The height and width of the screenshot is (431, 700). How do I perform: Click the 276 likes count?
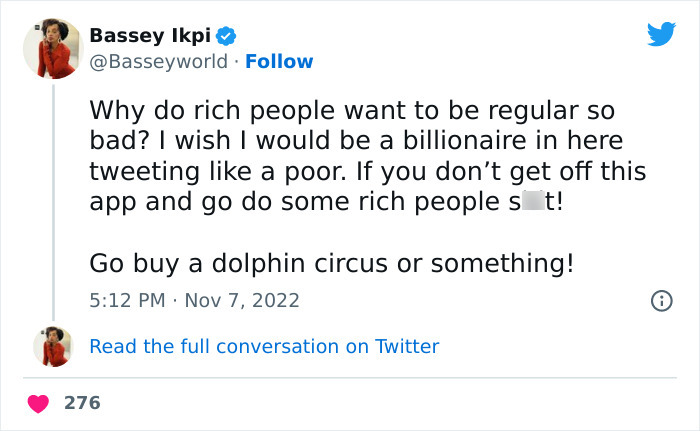[x=82, y=403]
